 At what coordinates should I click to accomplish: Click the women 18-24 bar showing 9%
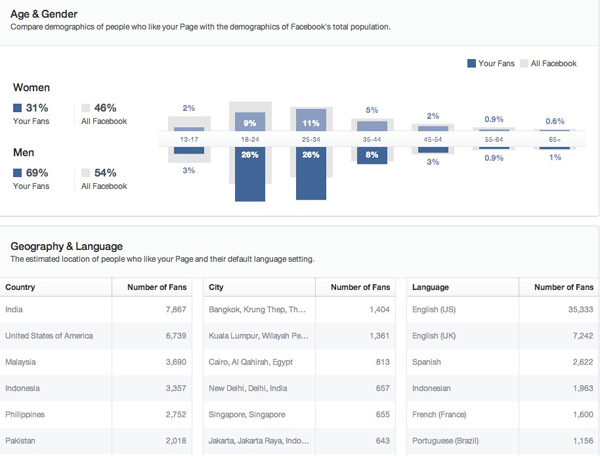click(250, 122)
